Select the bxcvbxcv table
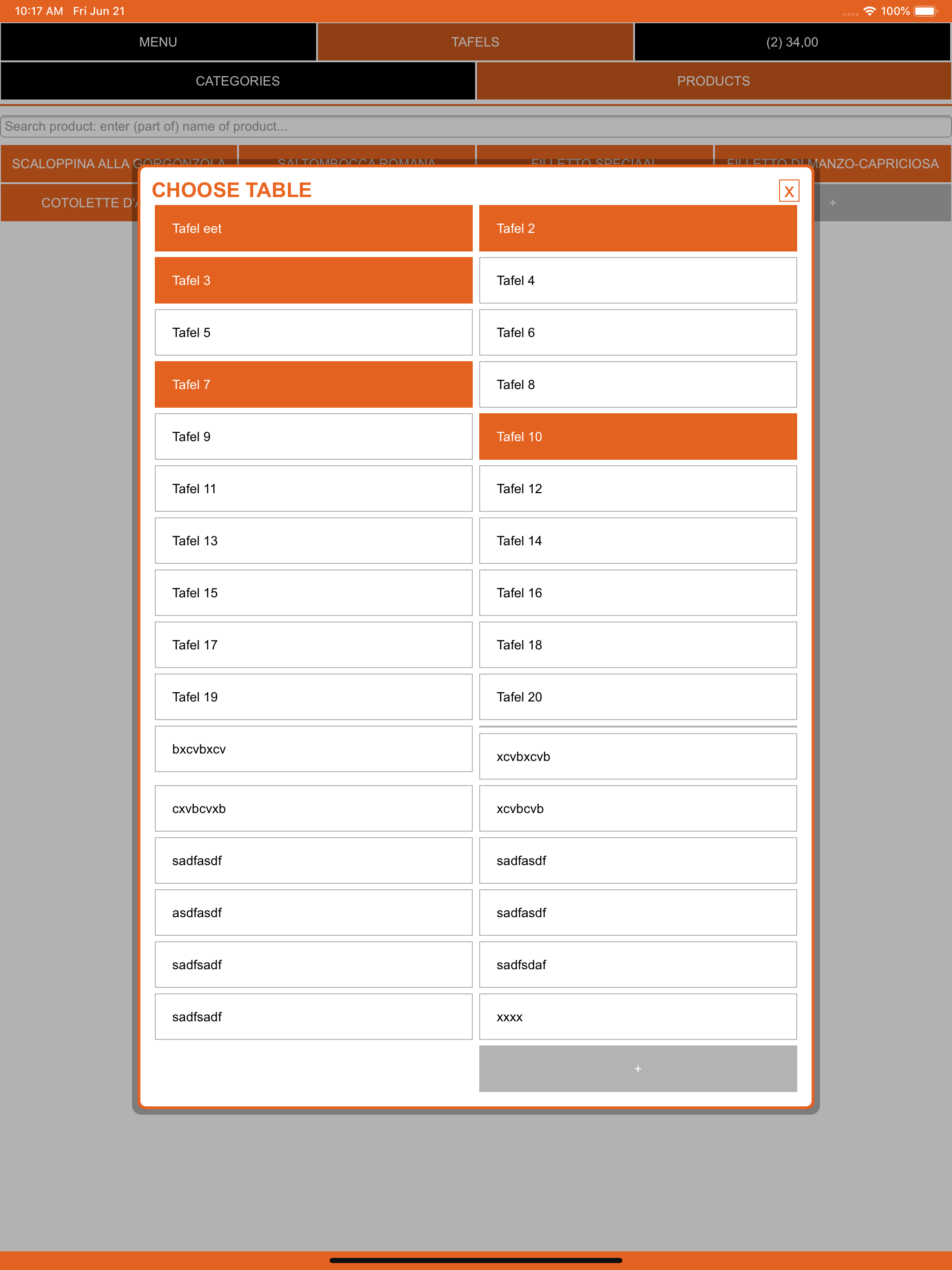Image resolution: width=952 pixels, height=1270 pixels. [x=313, y=749]
